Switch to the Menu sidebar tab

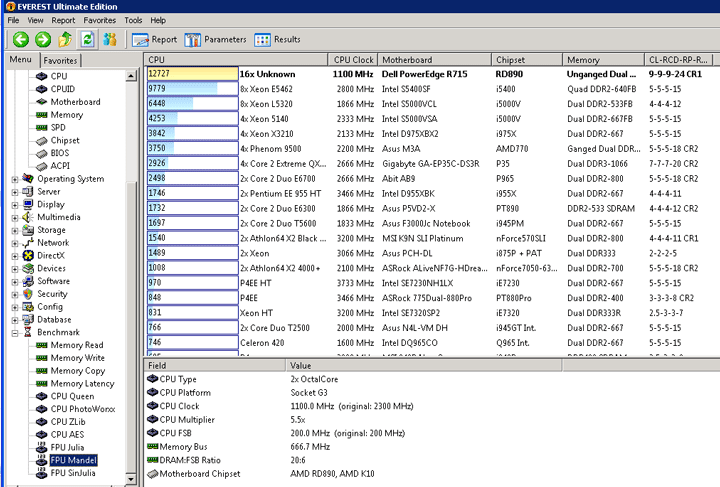coord(21,60)
